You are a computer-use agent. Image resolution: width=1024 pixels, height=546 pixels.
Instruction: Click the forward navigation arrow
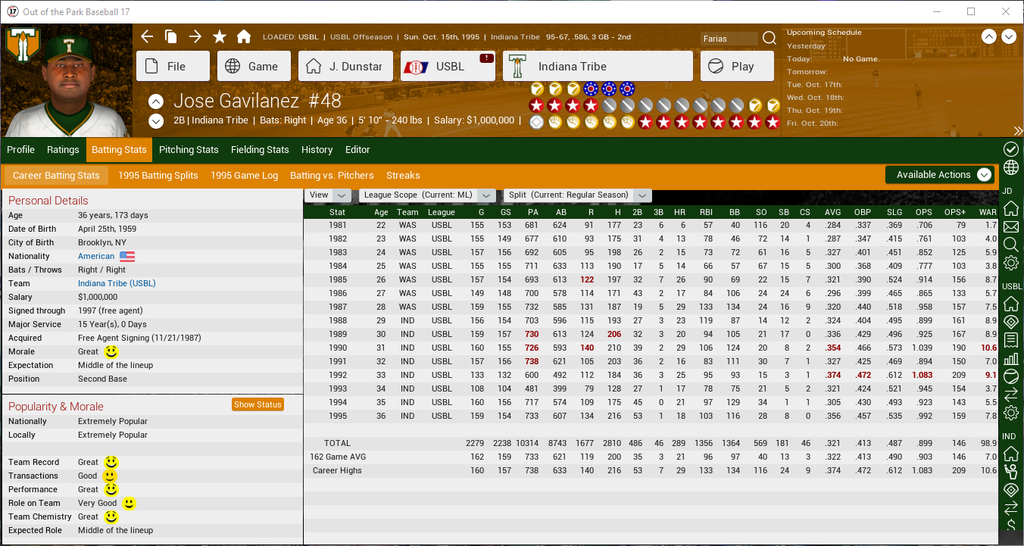pos(195,37)
